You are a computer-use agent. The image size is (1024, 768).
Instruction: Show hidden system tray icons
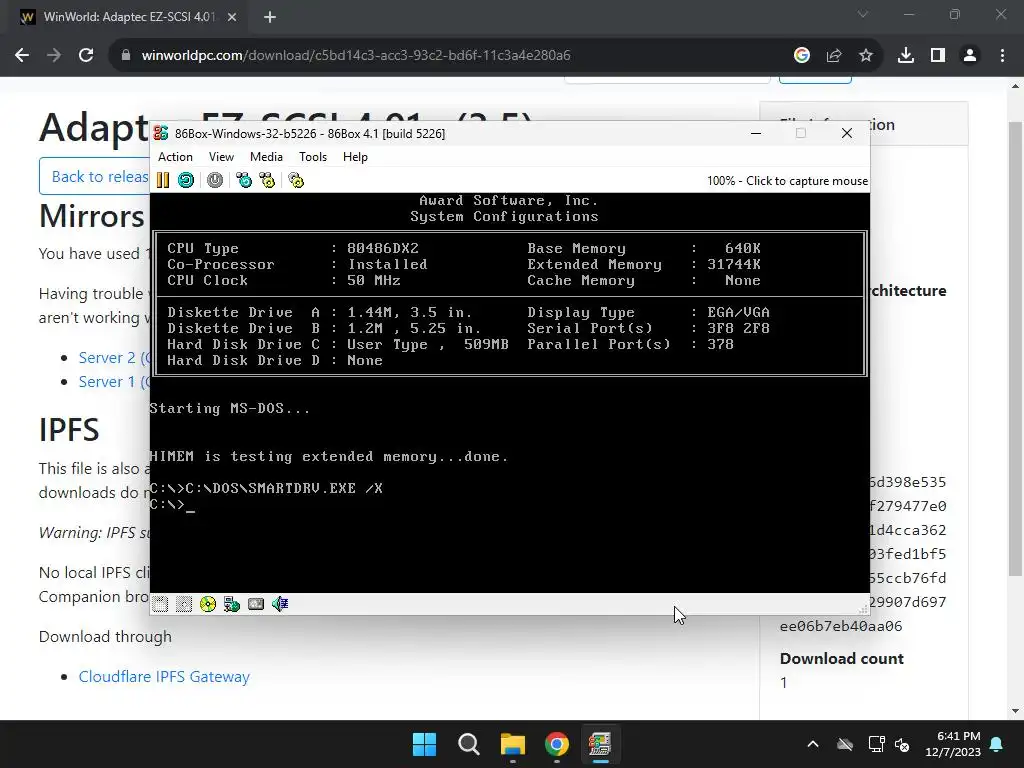tap(813, 744)
